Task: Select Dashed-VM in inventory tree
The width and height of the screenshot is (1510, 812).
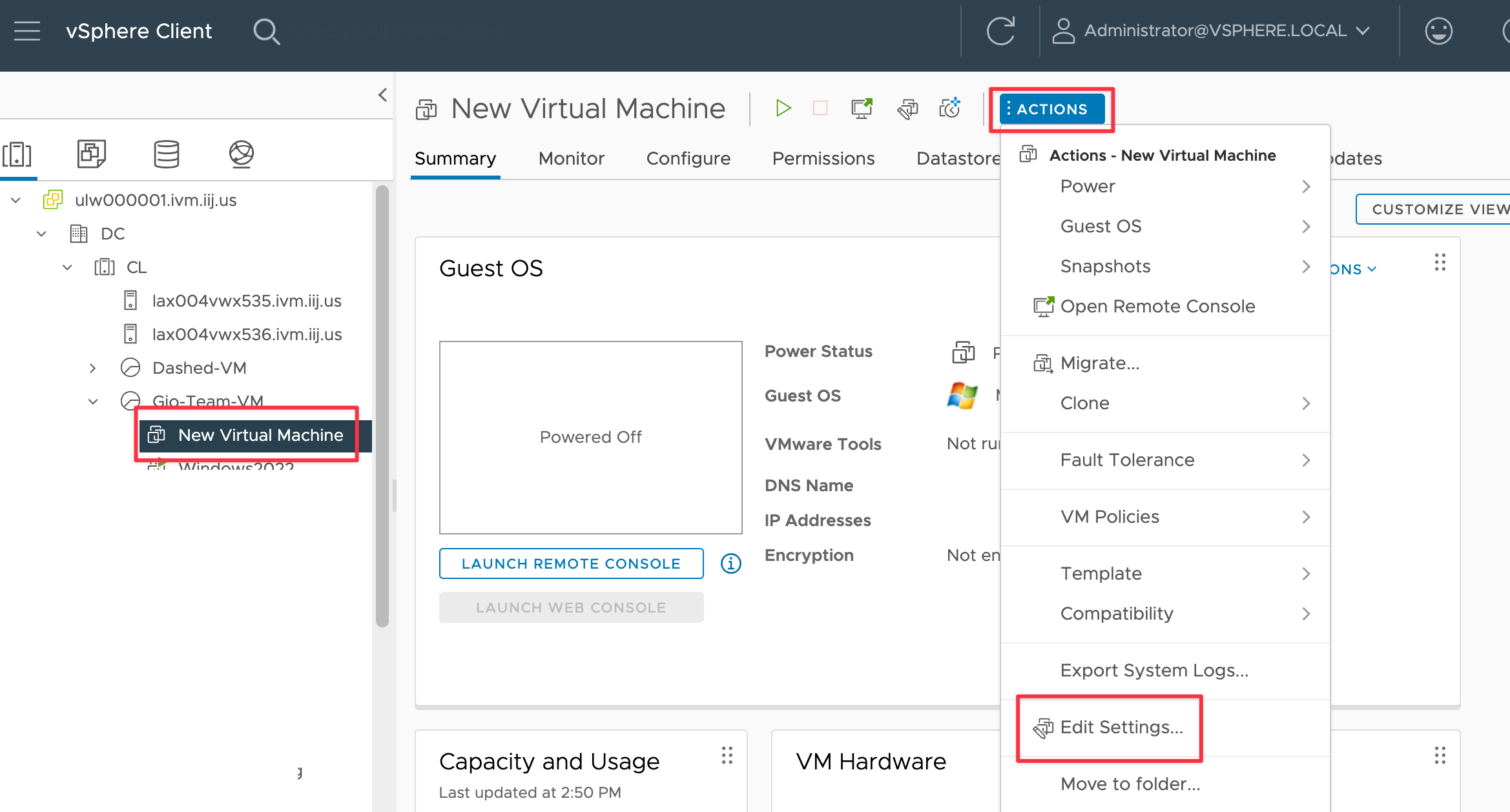Action: pos(199,368)
